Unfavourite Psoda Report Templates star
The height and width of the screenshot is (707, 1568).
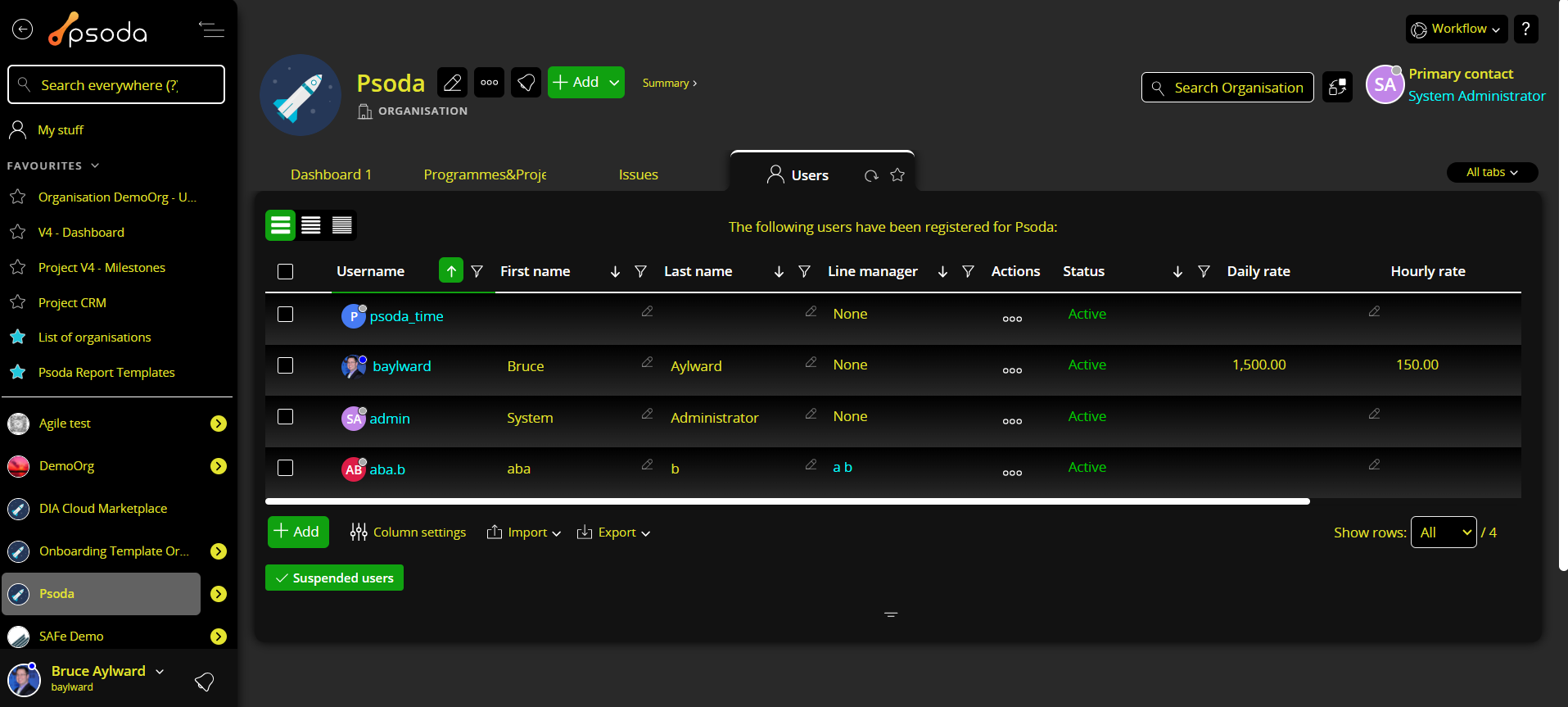tap(17, 372)
